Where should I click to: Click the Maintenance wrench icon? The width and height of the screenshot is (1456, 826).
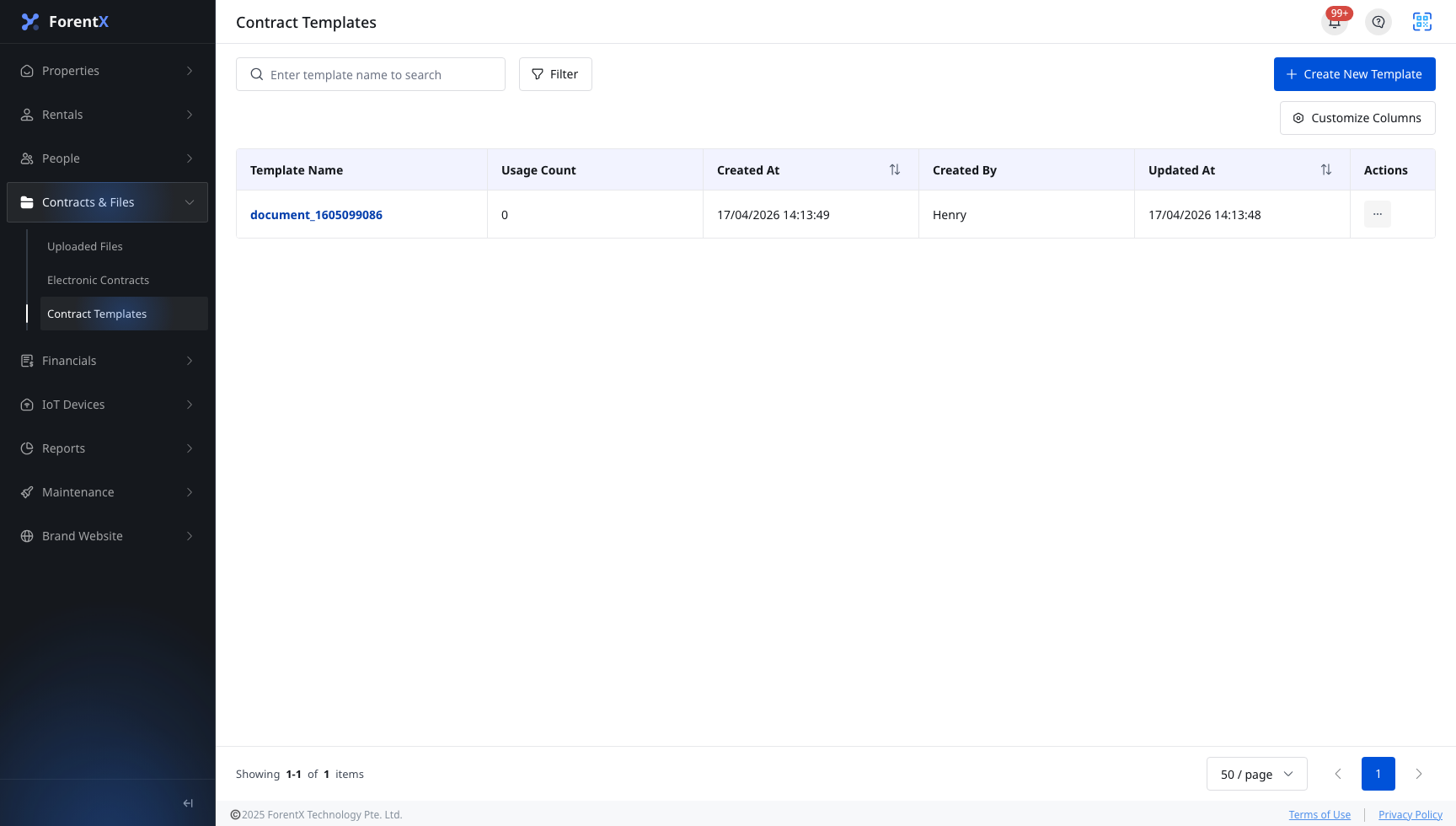click(x=27, y=492)
